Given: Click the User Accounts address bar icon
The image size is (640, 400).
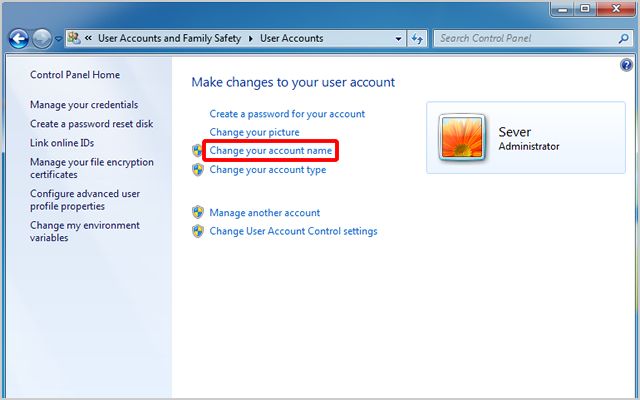Looking at the screenshot, I should (75, 39).
